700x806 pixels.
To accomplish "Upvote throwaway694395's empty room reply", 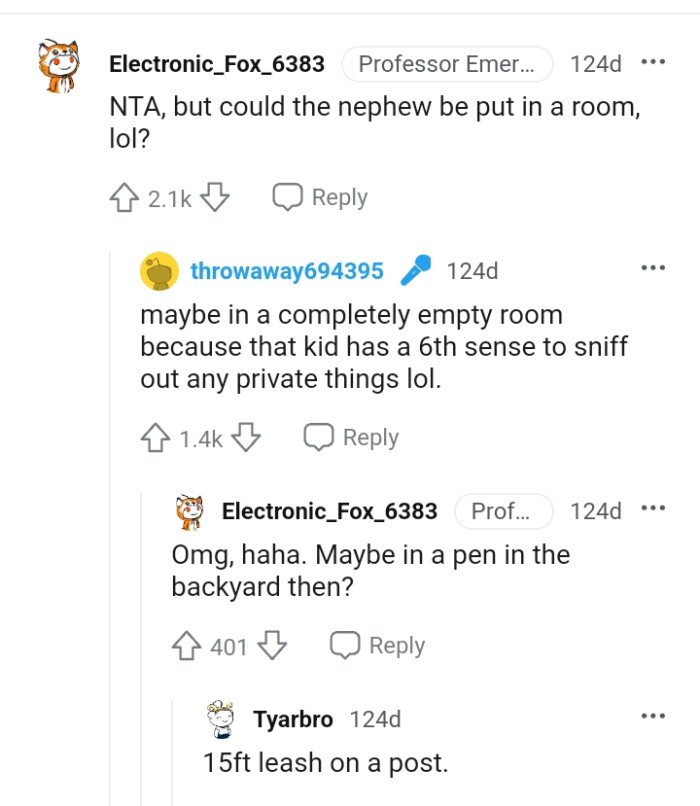I will [x=155, y=438].
